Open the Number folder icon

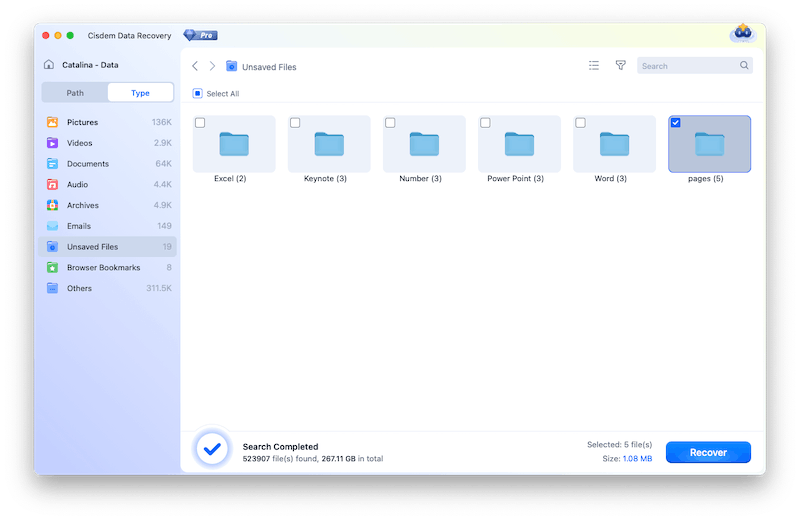click(x=424, y=144)
